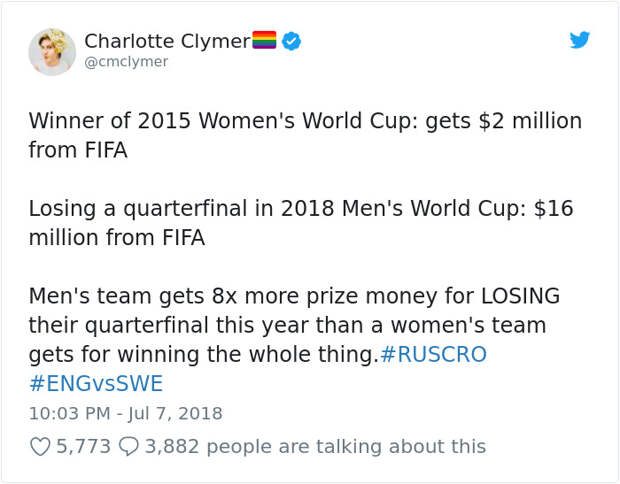The image size is (620, 484).
Task: Click the capitalized word LOSING in the tweet
Action: tap(520, 296)
